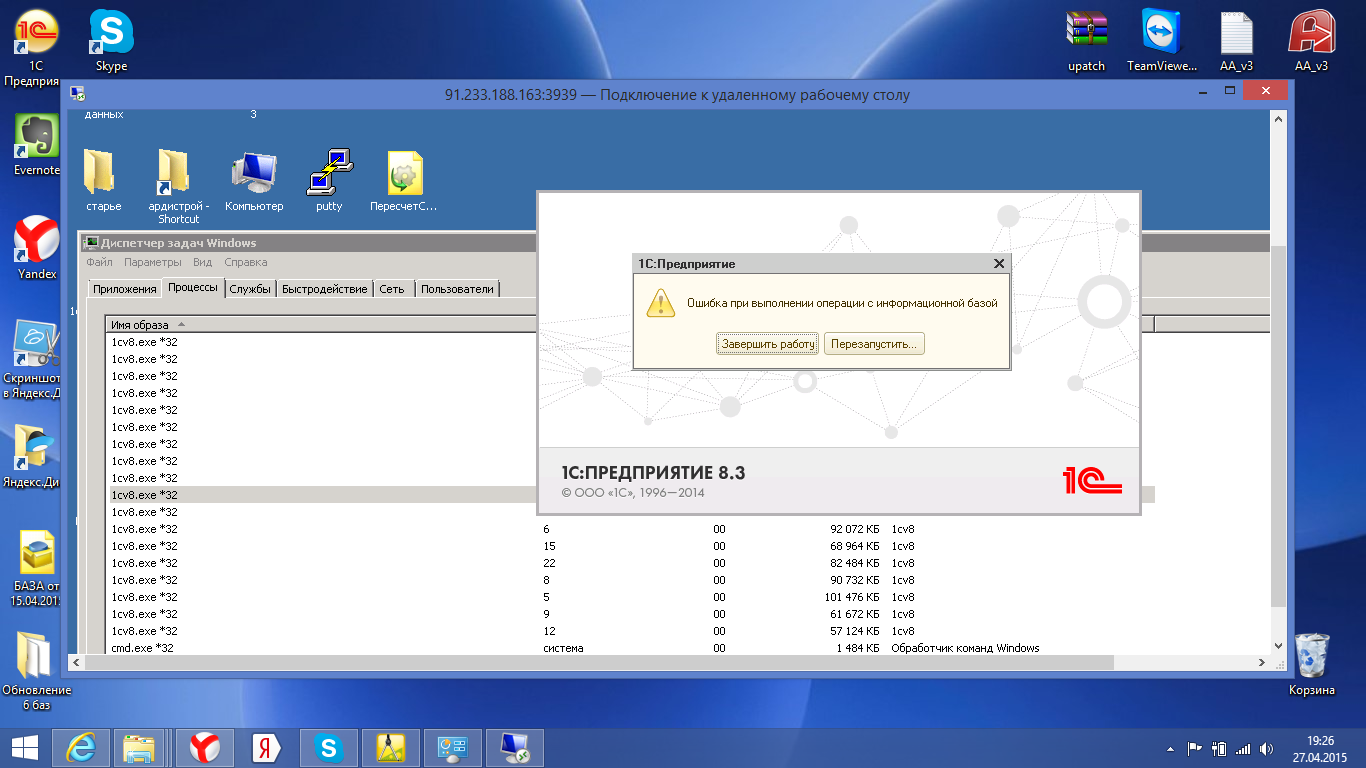Click the Завершить работу button

[768, 344]
